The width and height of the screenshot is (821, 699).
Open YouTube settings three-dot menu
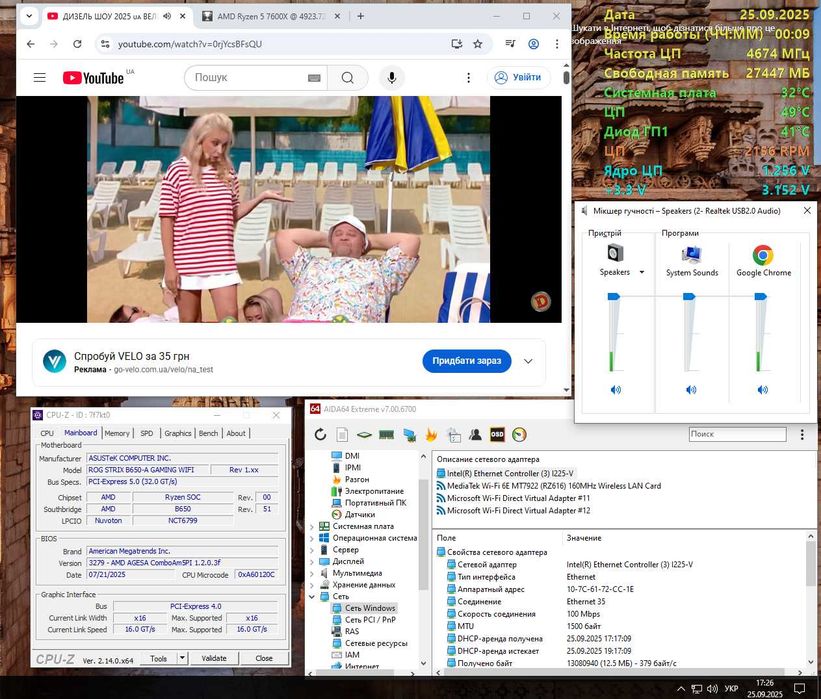(468, 77)
